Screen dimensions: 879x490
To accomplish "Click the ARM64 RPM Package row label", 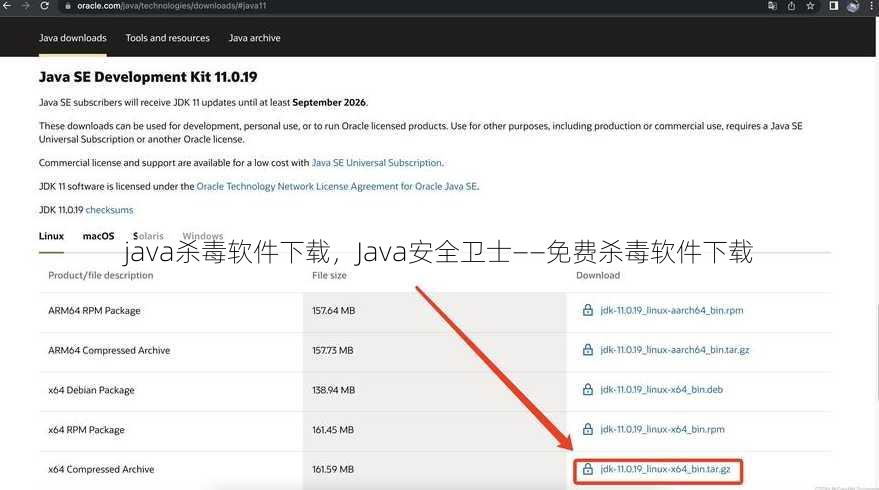I will 94,311.
